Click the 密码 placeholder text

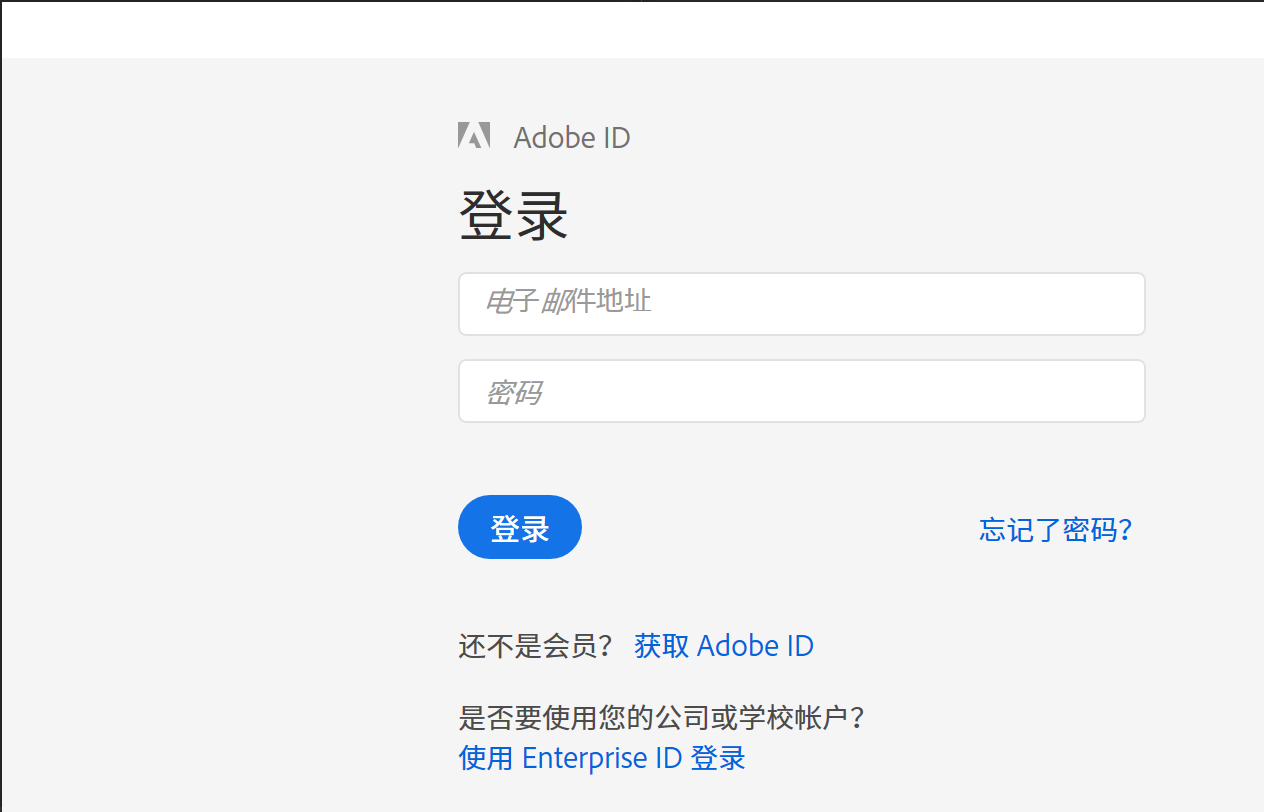514,392
